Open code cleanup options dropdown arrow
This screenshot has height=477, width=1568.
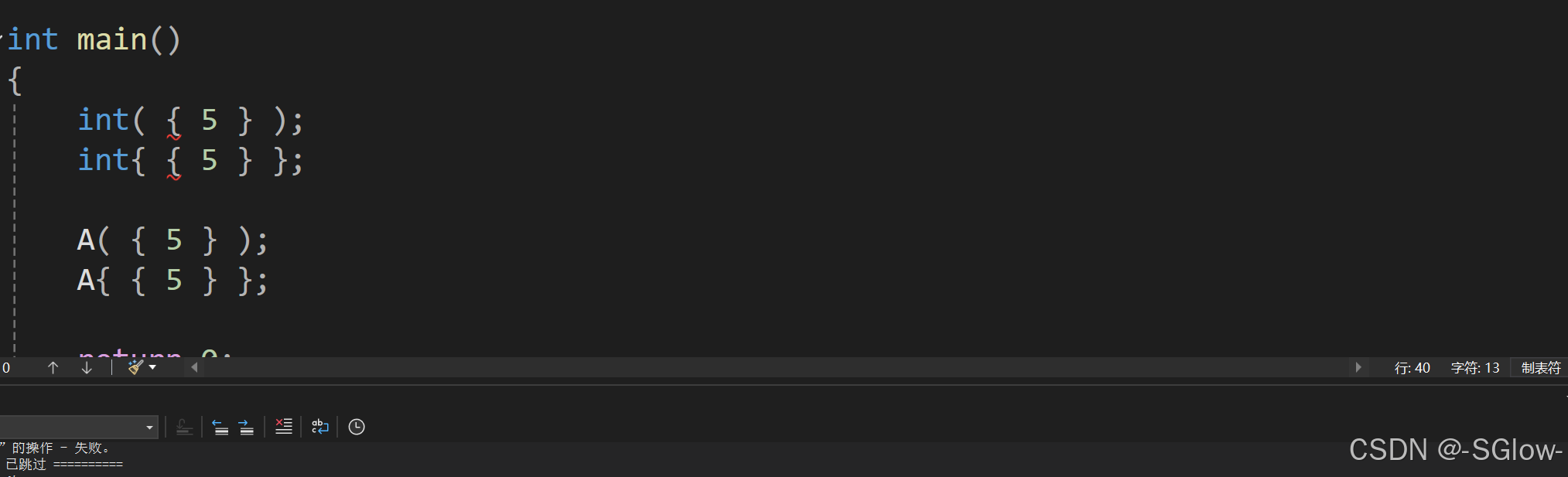[x=152, y=367]
